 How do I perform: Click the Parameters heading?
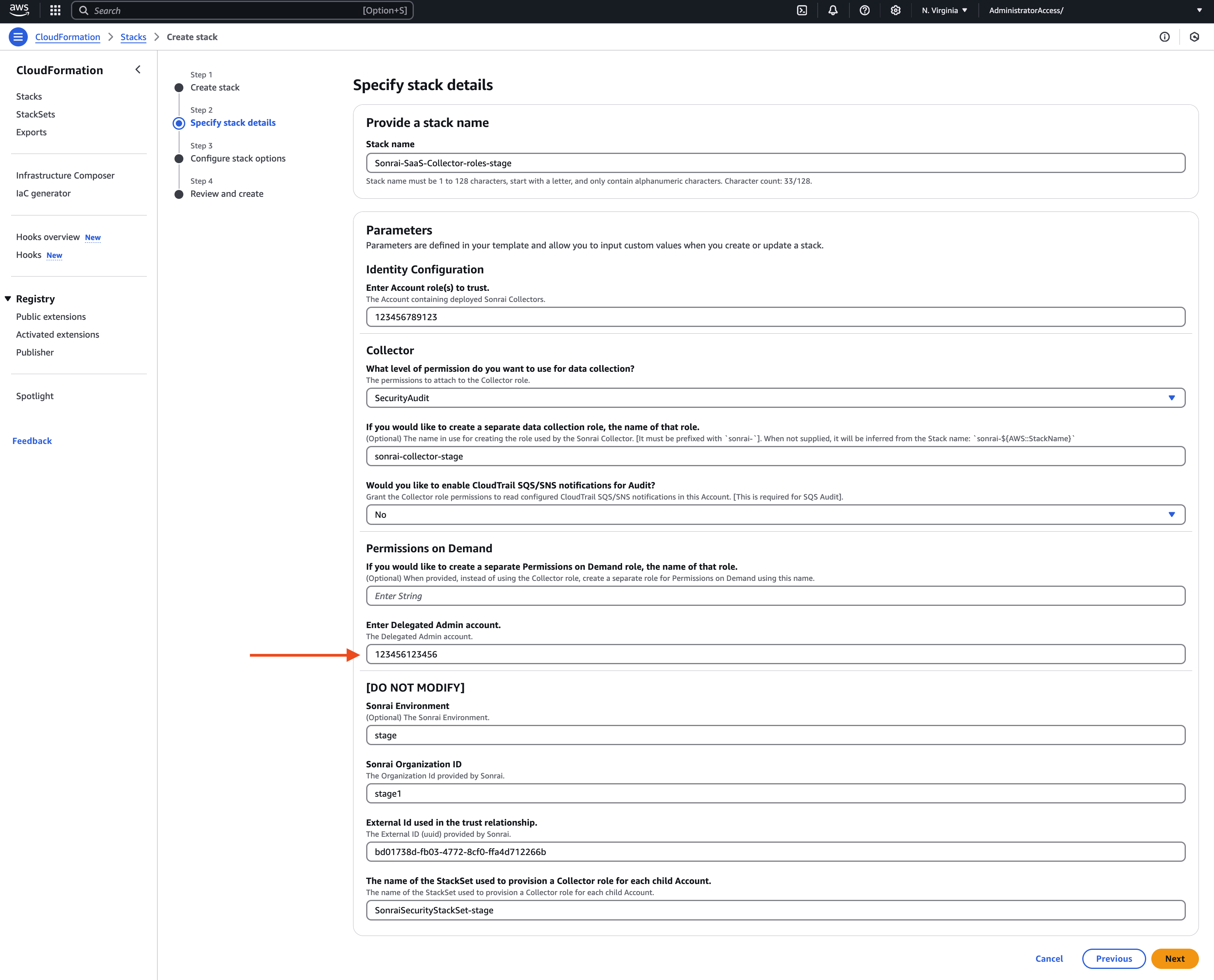(x=399, y=230)
